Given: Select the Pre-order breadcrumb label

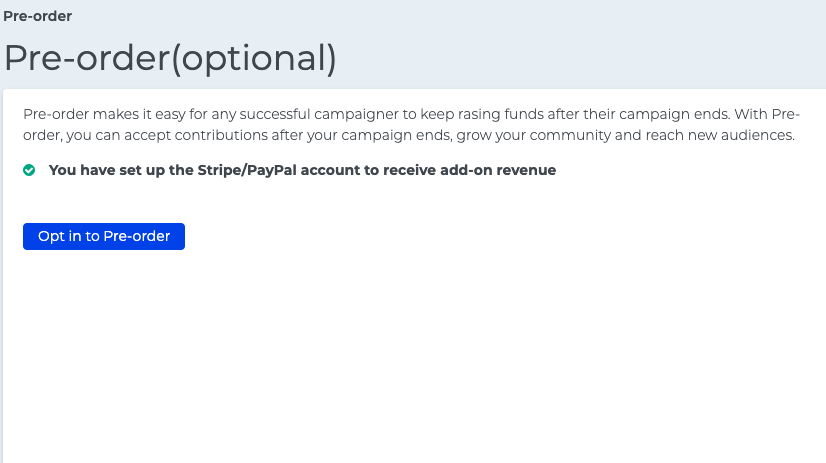Looking at the screenshot, I should click(37, 16).
